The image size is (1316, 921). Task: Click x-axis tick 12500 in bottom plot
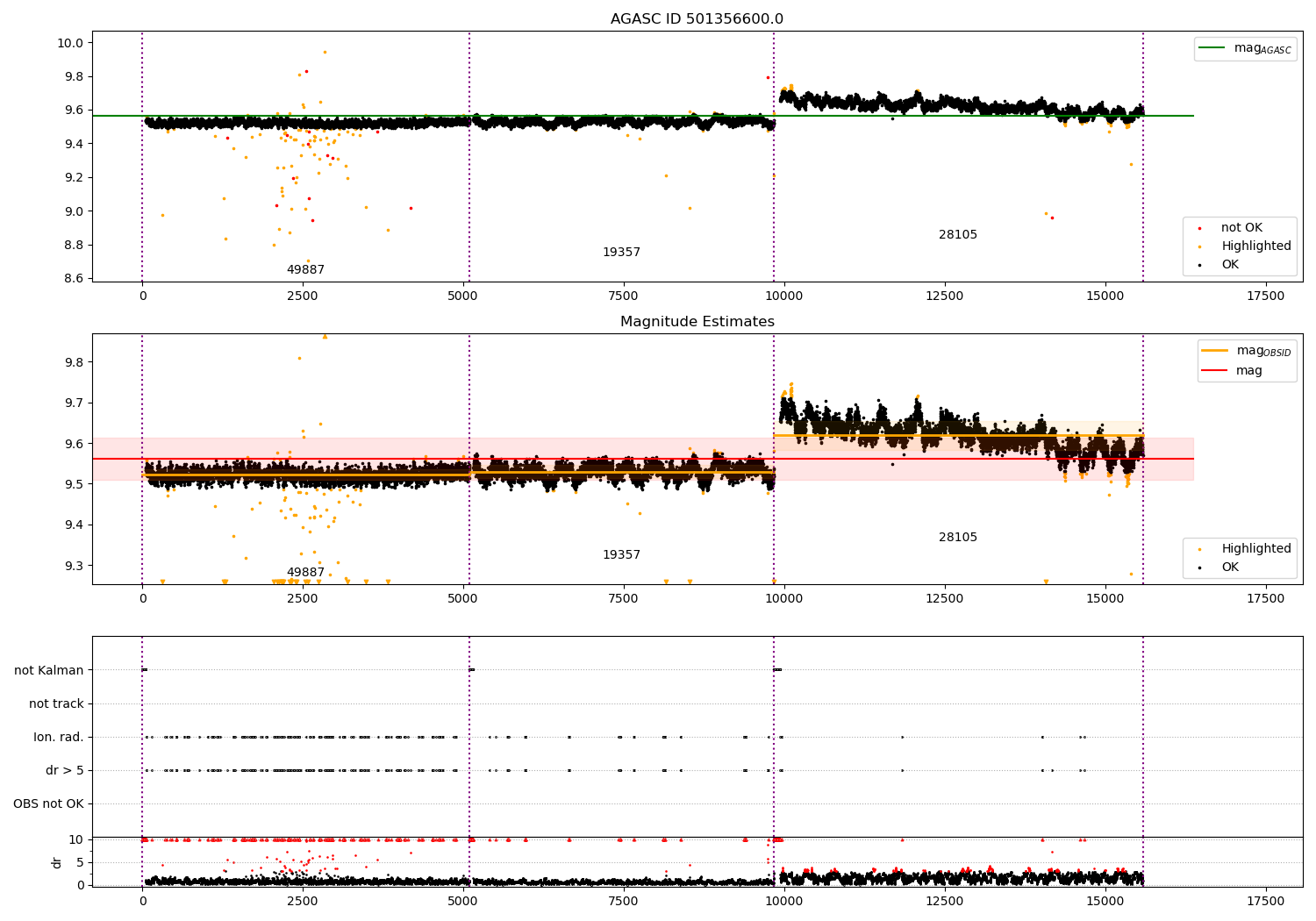[x=945, y=900]
